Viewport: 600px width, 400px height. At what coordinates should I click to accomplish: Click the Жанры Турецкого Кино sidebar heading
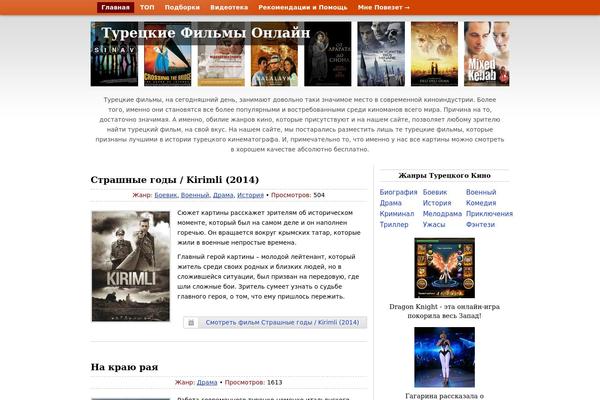pos(444,175)
